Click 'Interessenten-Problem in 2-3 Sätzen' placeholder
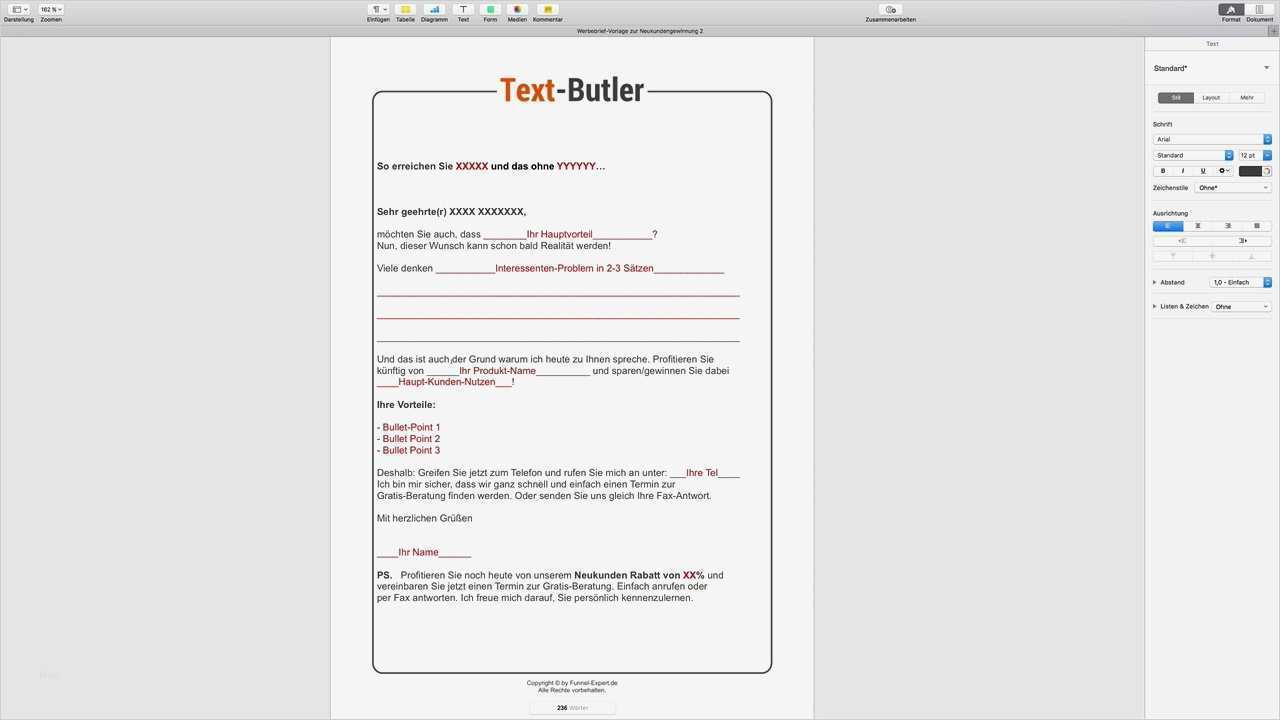 coord(574,268)
